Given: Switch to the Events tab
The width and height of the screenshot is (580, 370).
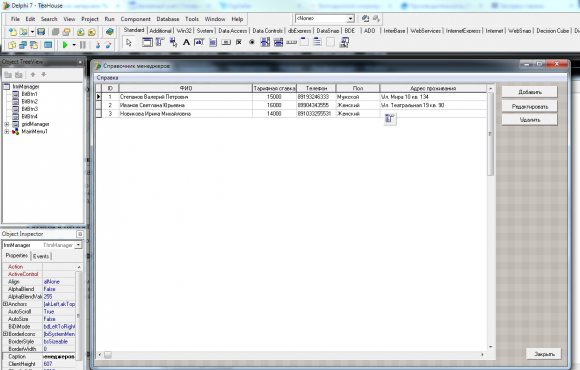Looking at the screenshot, I should [41, 256].
